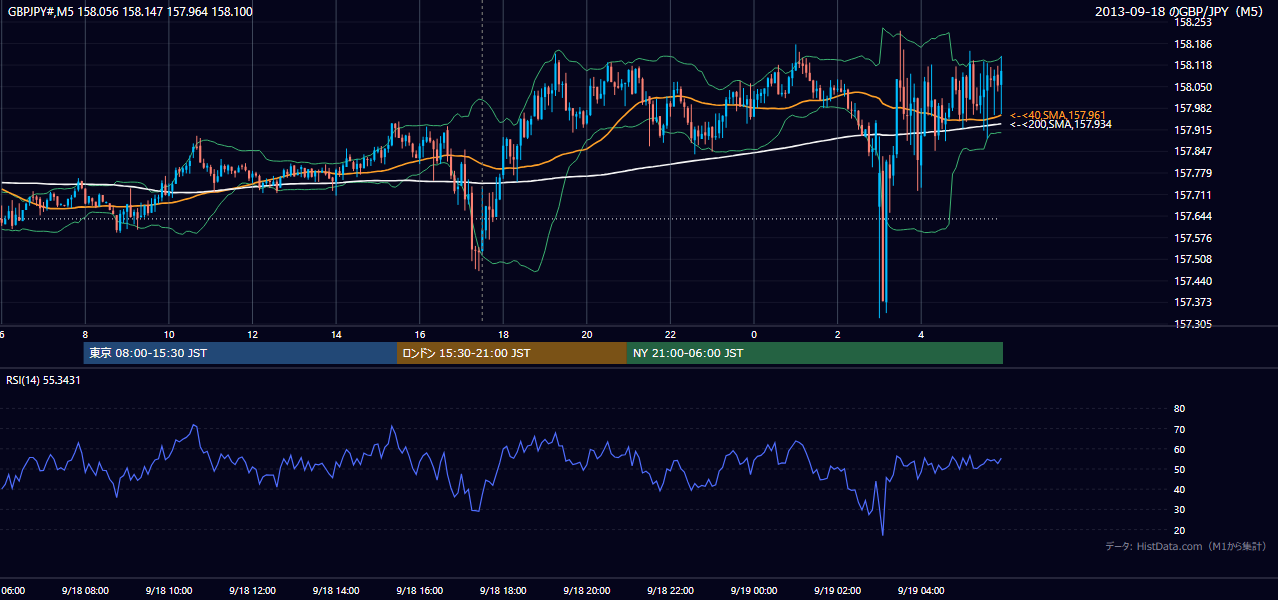1278x600 pixels.
Task: Click RSI scale label 30
Action: click(x=1179, y=510)
